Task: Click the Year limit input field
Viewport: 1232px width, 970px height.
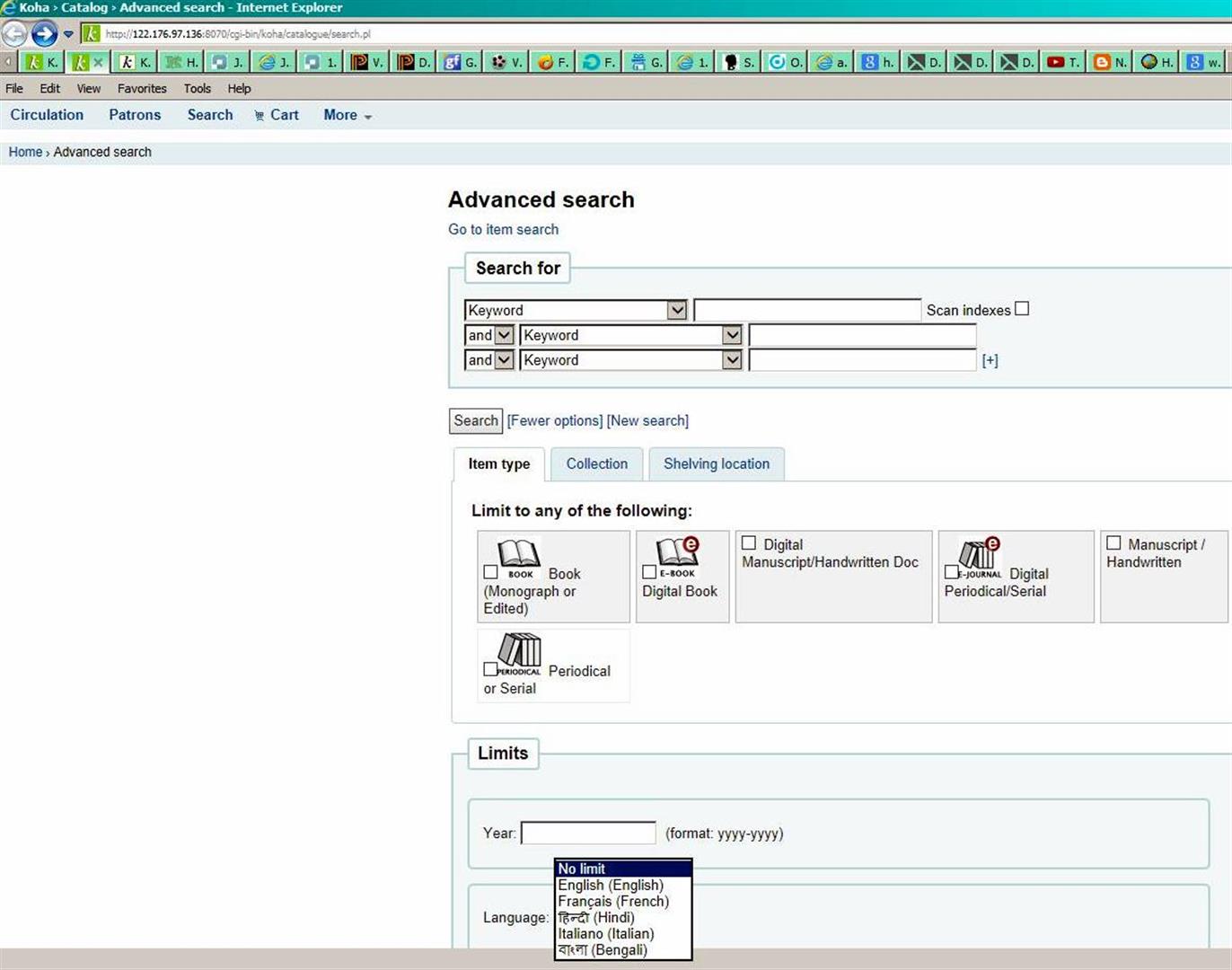Action: (x=589, y=833)
